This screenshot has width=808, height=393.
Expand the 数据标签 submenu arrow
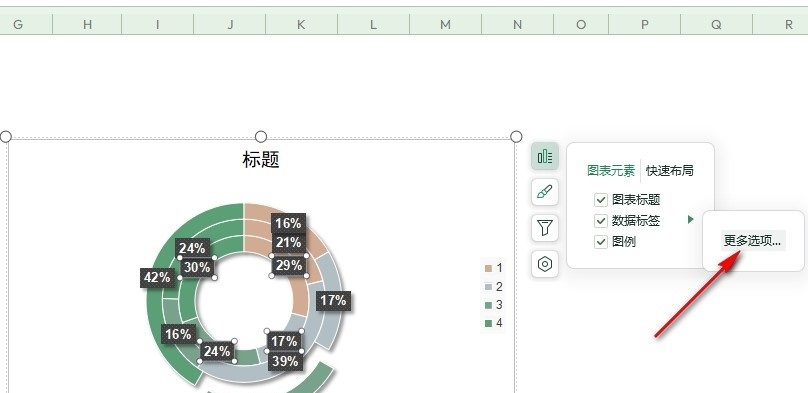691,220
